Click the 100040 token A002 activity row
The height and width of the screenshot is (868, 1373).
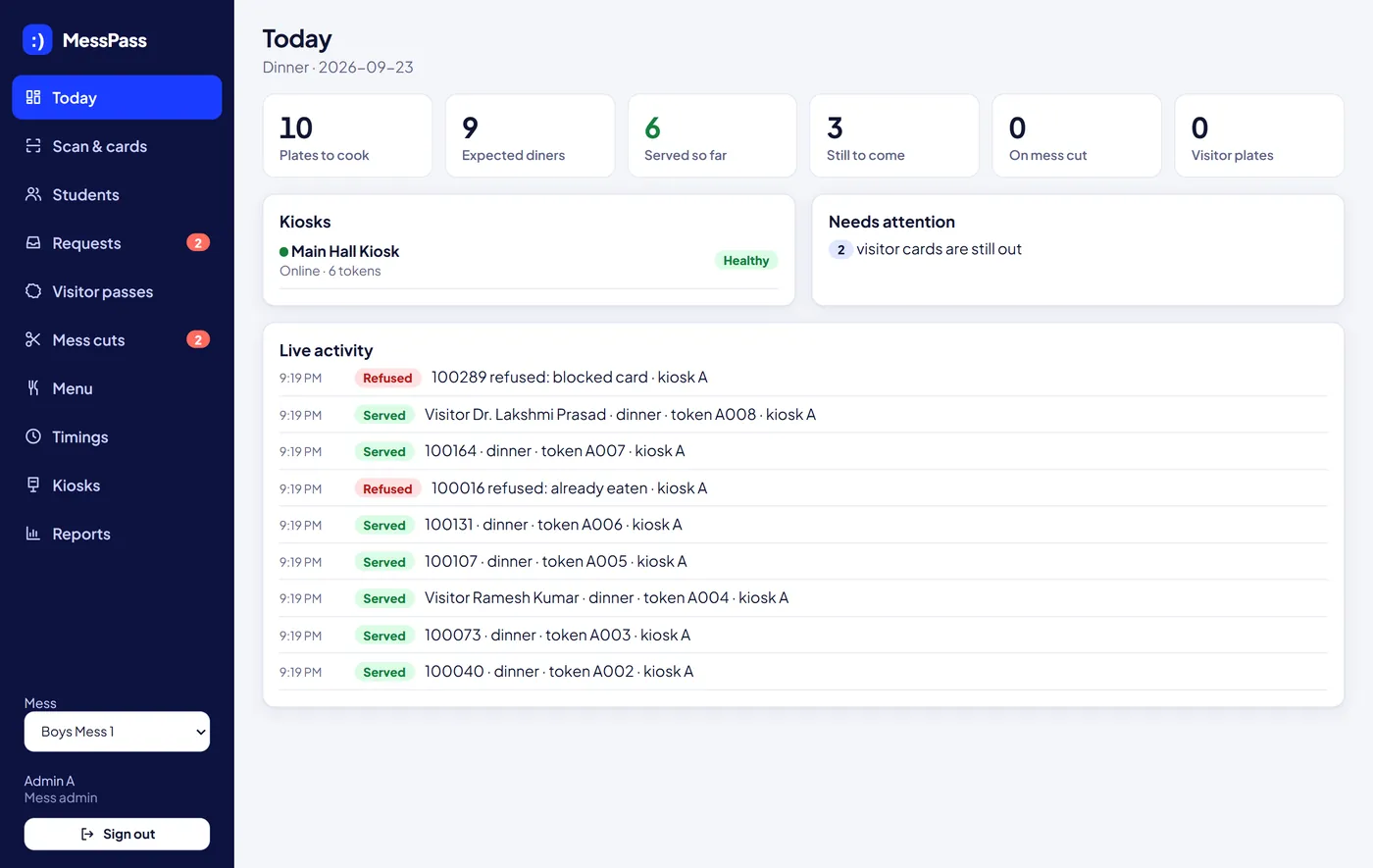point(803,672)
